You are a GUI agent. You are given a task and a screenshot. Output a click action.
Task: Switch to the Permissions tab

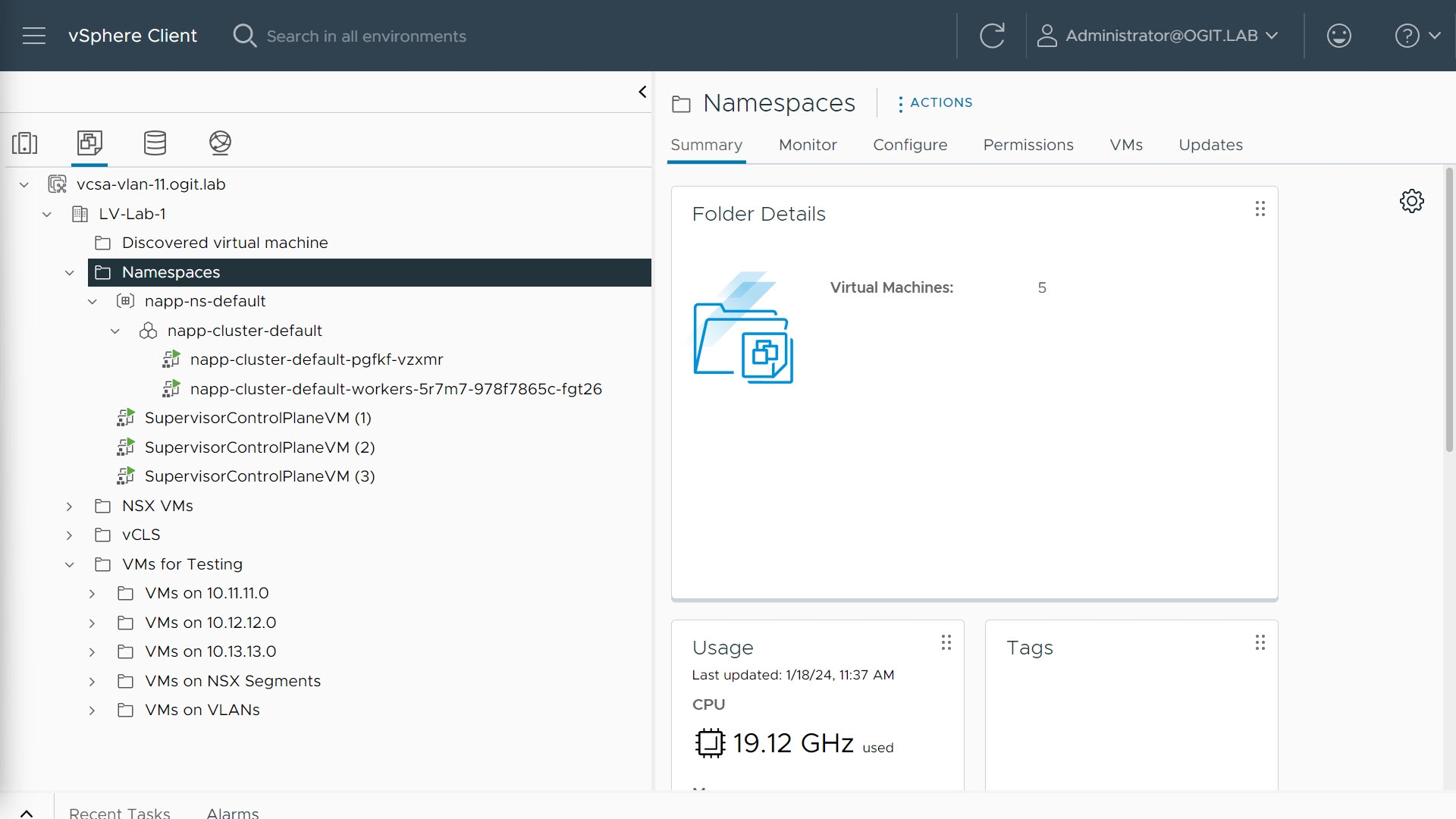pos(1028,145)
